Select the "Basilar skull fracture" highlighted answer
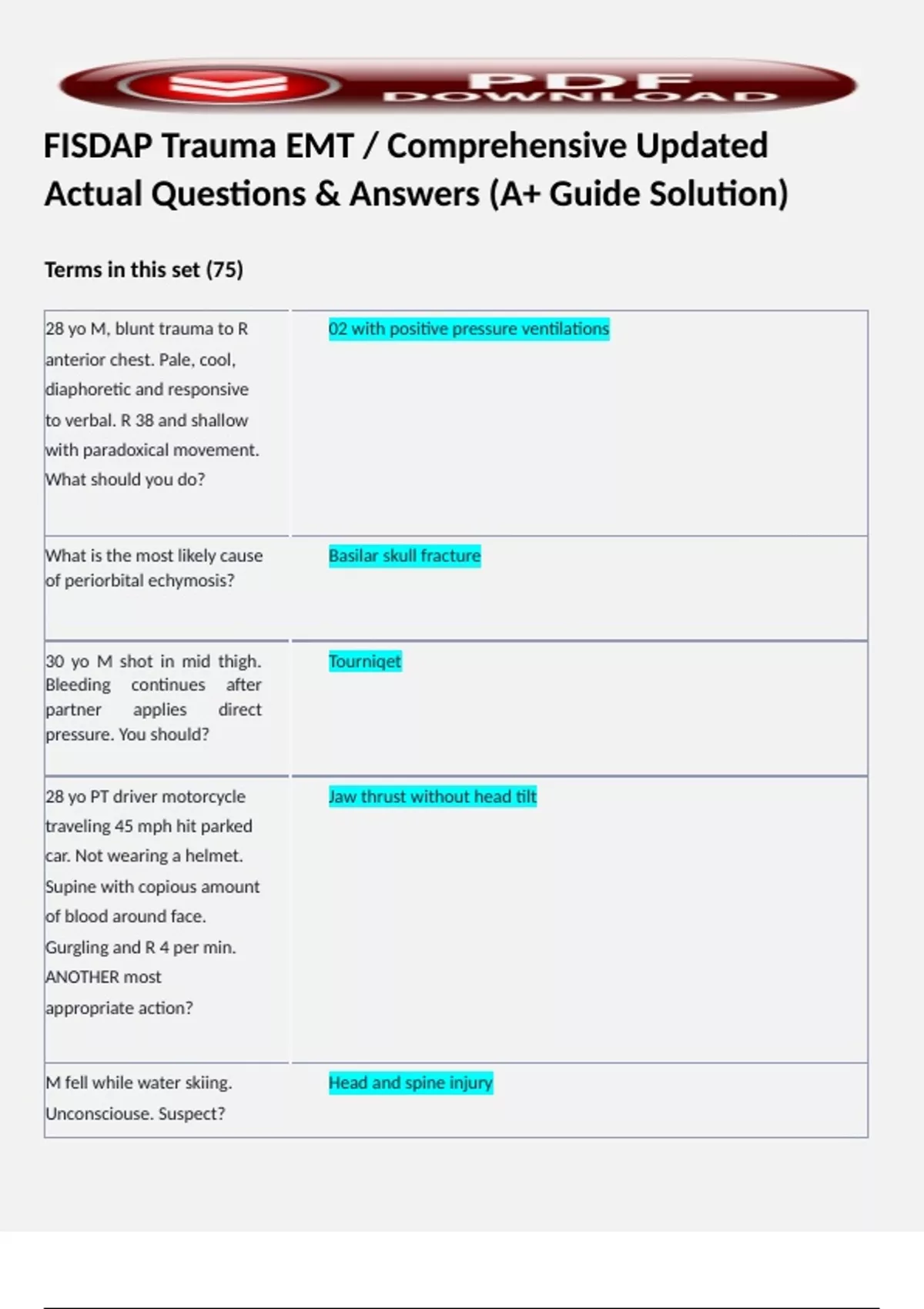Image resolution: width=924 pixels, height=1309 pixels. click(x=404, y=556)
